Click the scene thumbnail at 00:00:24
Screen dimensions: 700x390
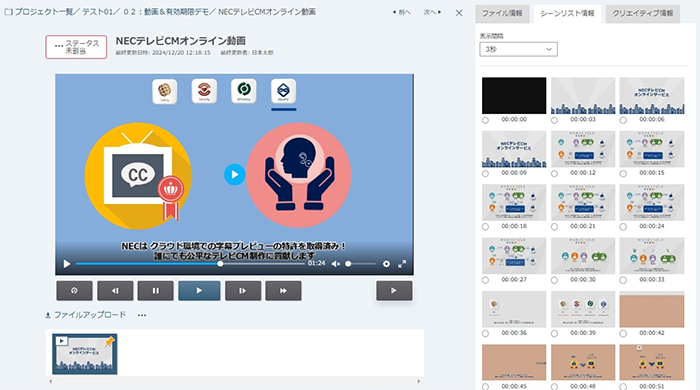tap(652, 202)
